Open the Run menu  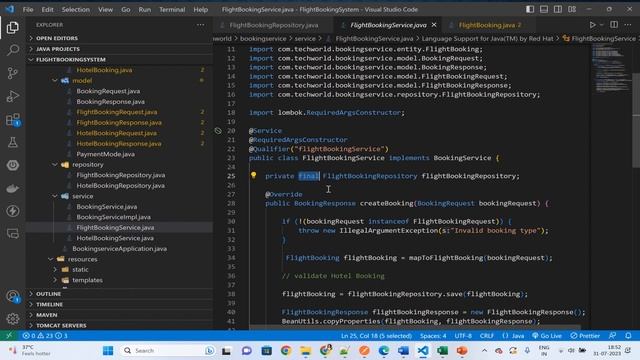point(144,9)
